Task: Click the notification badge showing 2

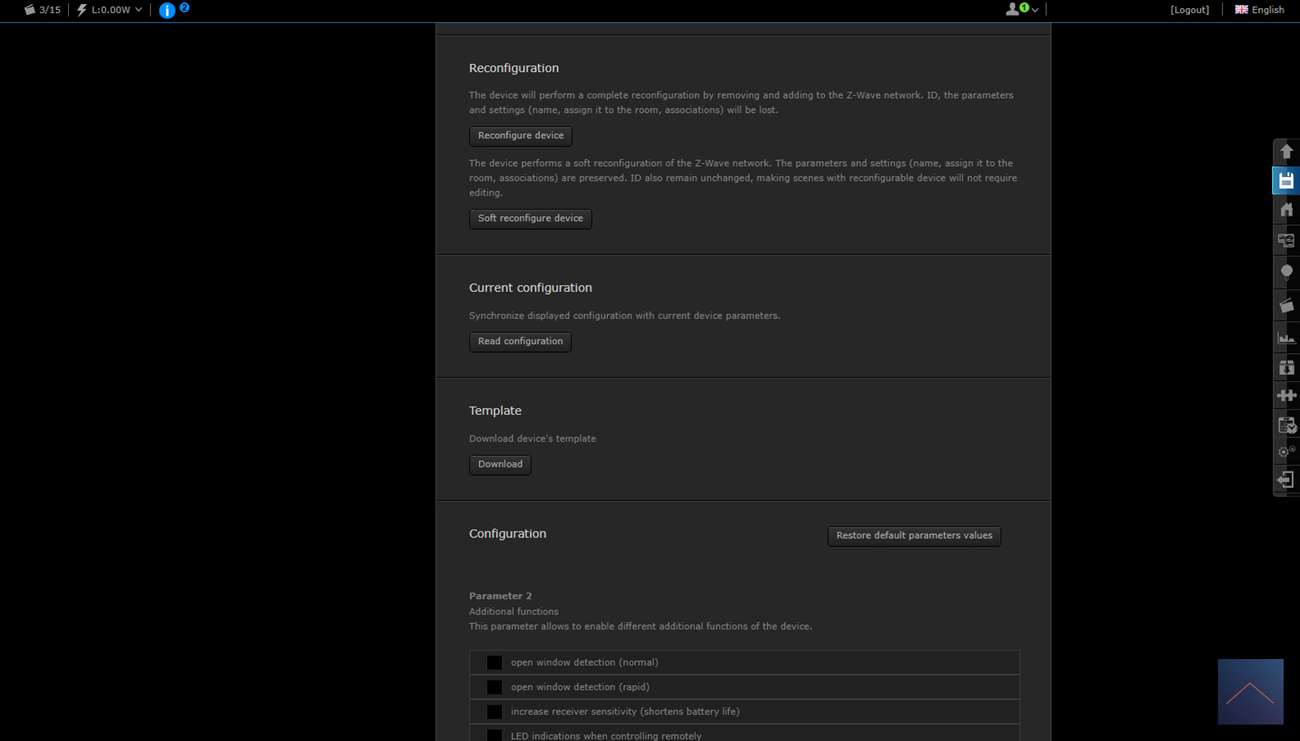Action: tap(184, 7)
